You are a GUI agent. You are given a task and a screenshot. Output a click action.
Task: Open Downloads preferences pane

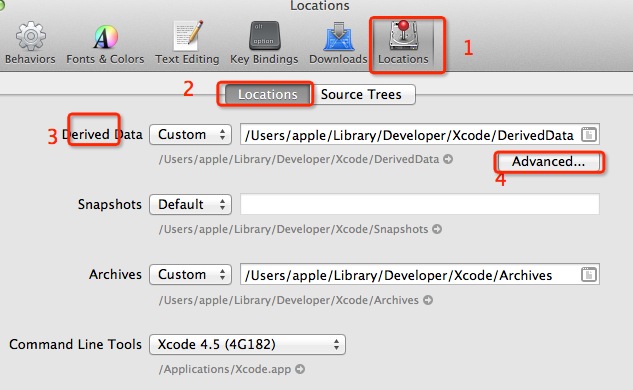338,43
